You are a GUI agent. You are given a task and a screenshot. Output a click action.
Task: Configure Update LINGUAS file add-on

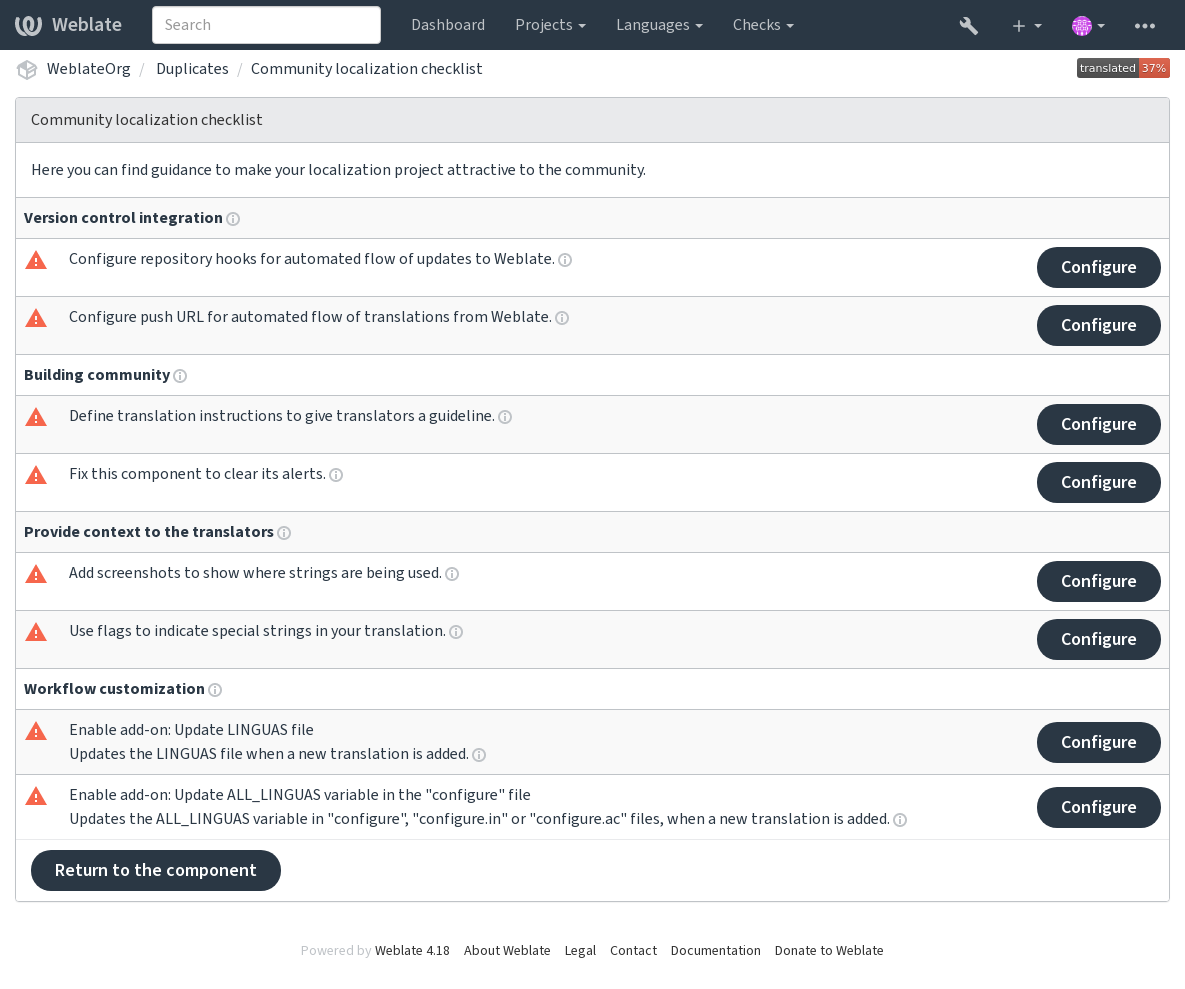point(1098,743)
